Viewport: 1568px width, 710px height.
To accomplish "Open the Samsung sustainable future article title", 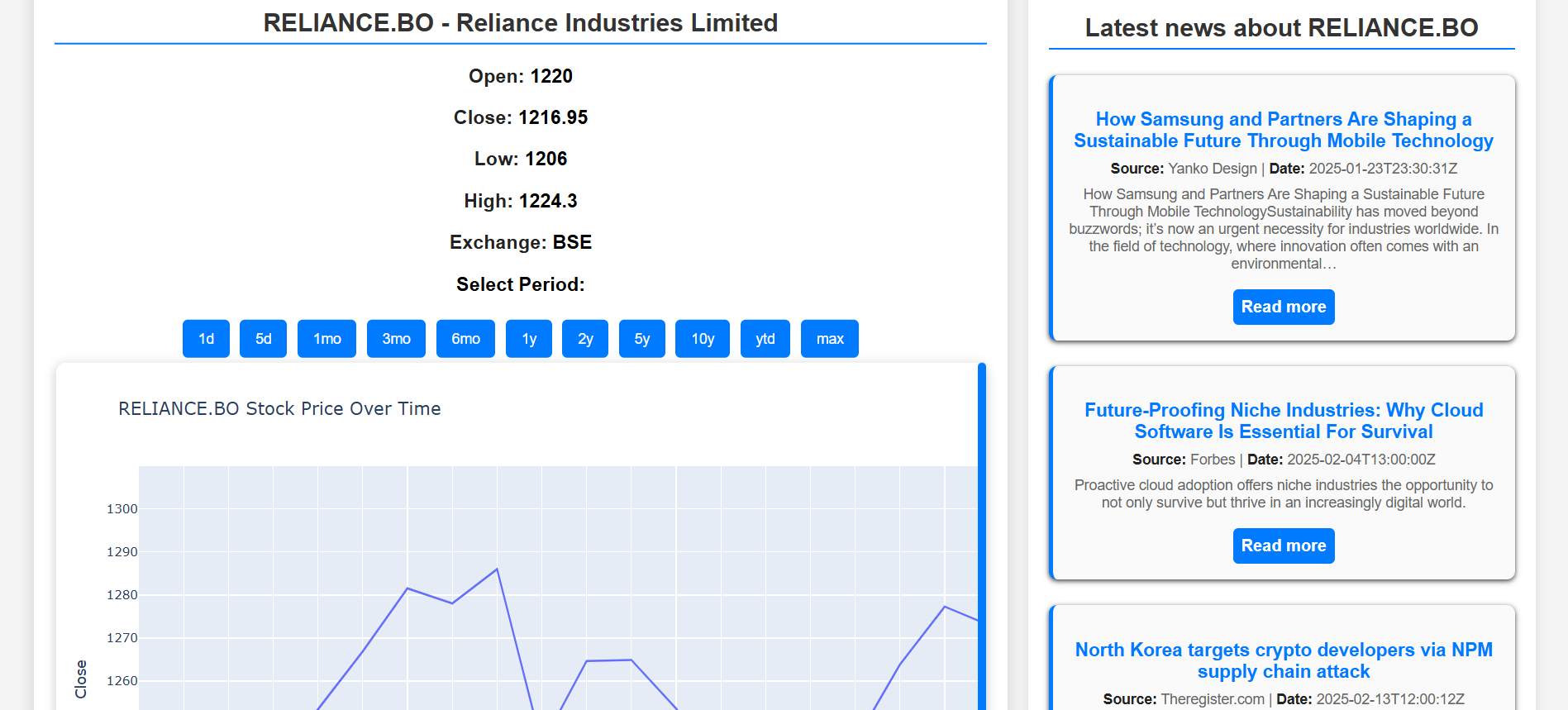I will click(1284, 130).
